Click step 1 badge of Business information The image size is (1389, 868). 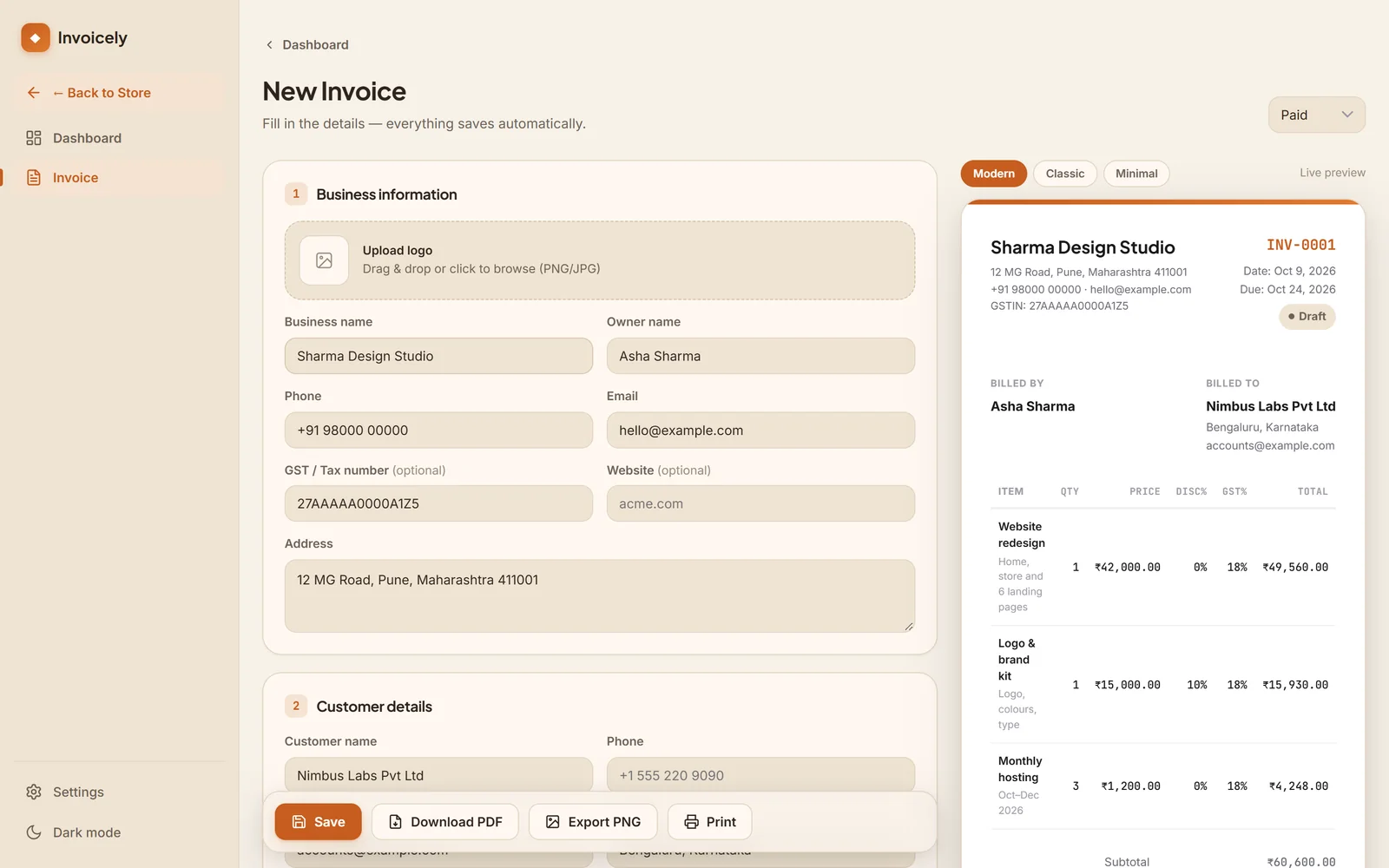coord(296,194)
